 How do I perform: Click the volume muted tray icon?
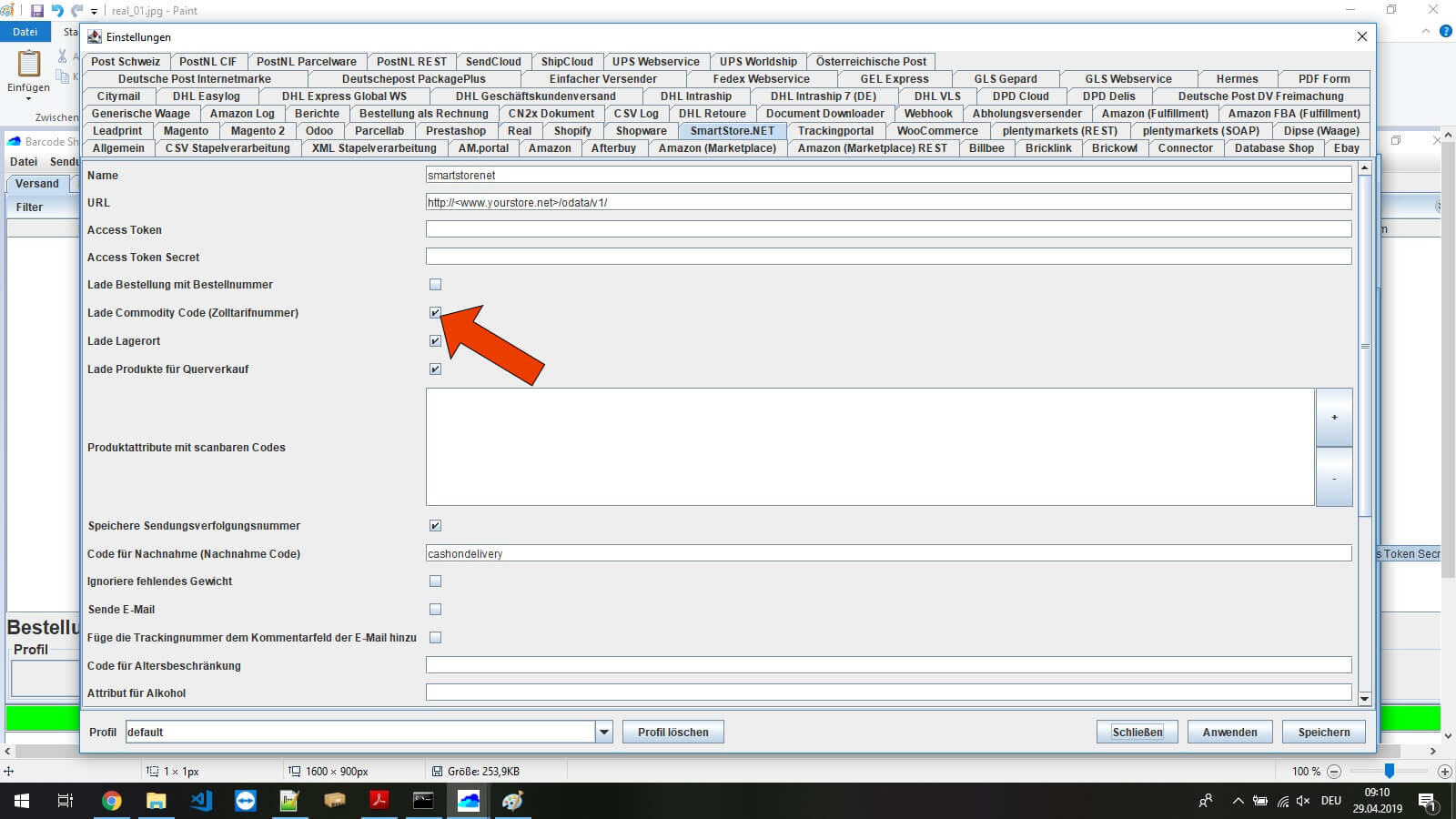click(1303, 801)
